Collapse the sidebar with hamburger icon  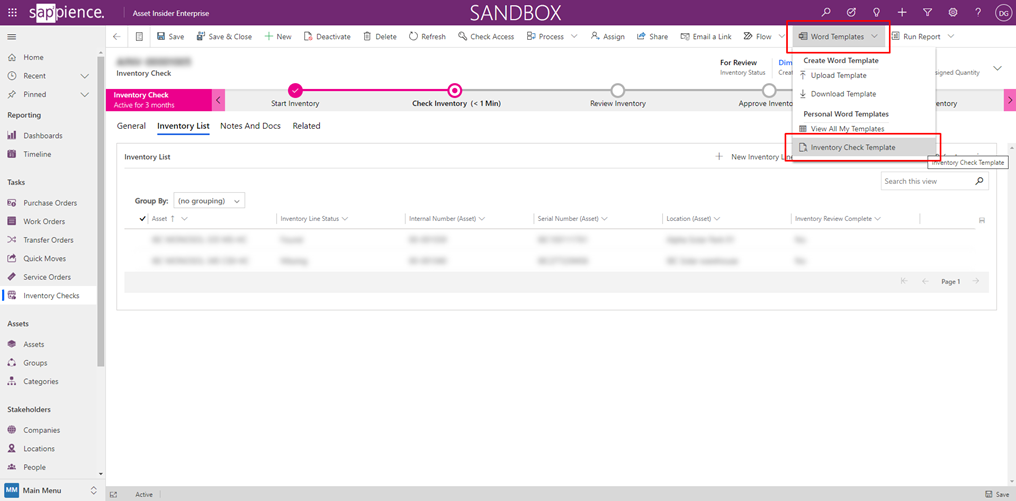(12, 37)
